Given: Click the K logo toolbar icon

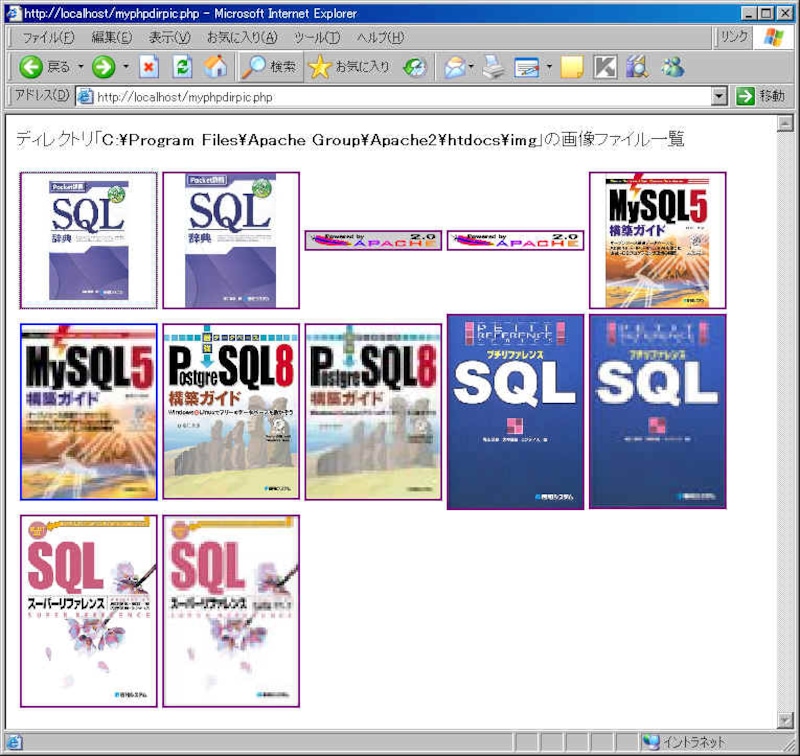Looking at the screenshot, I should [605, 67].
